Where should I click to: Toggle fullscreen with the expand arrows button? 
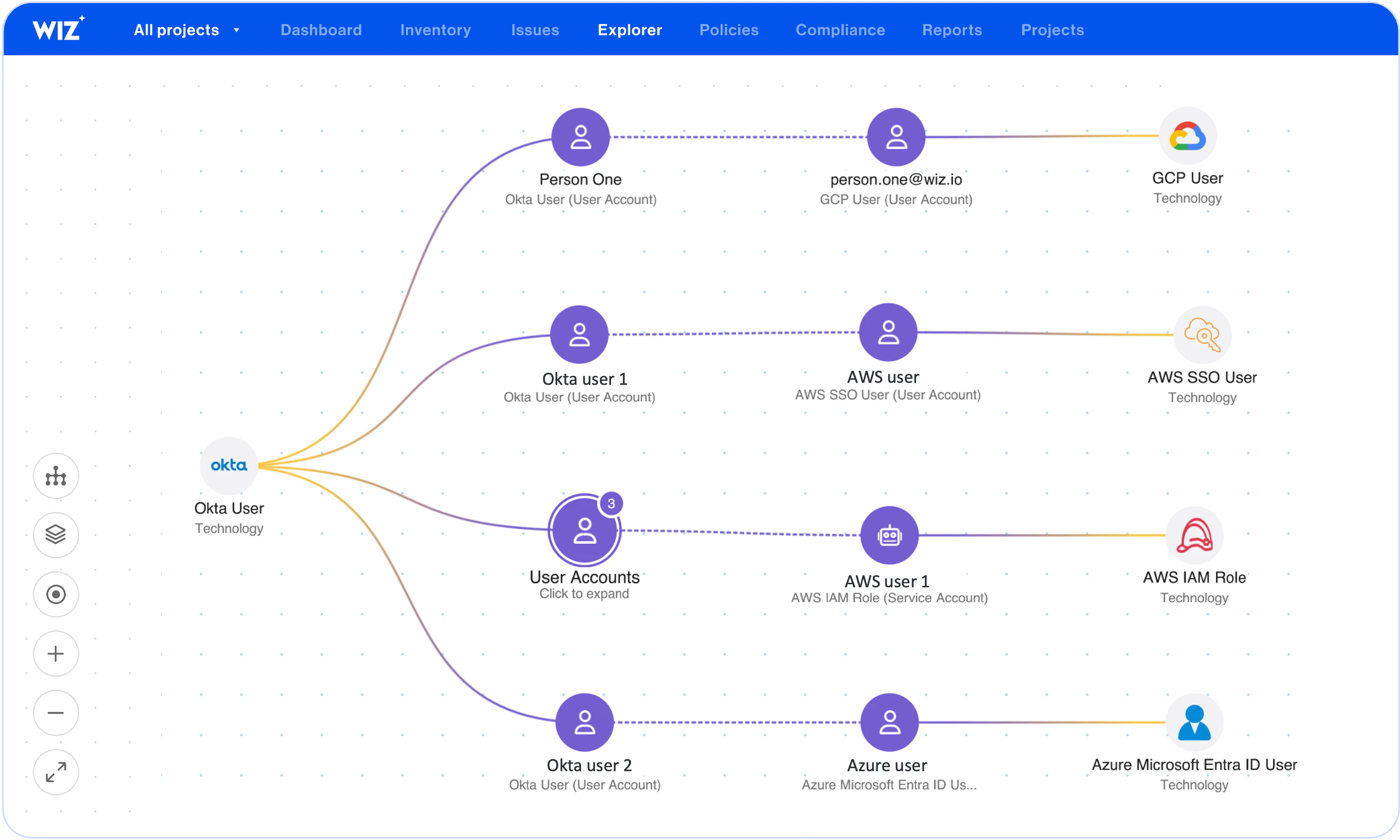tap(55, 772)
